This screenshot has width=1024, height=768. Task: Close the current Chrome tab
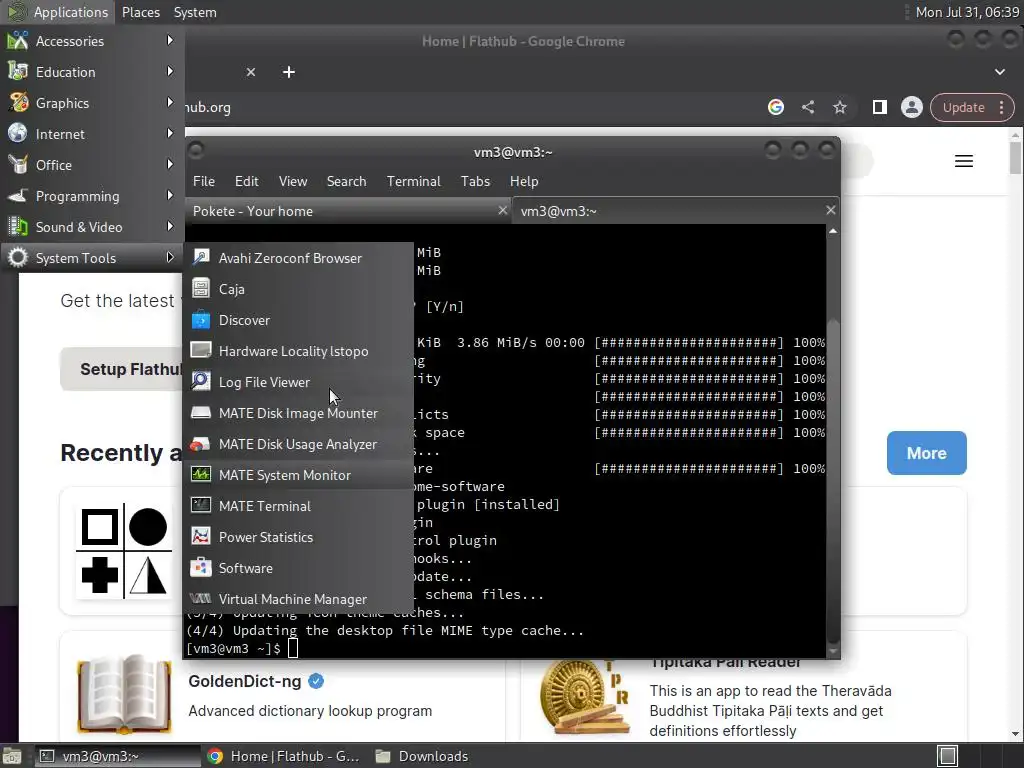pyautogui.click(x=251, y=72)
